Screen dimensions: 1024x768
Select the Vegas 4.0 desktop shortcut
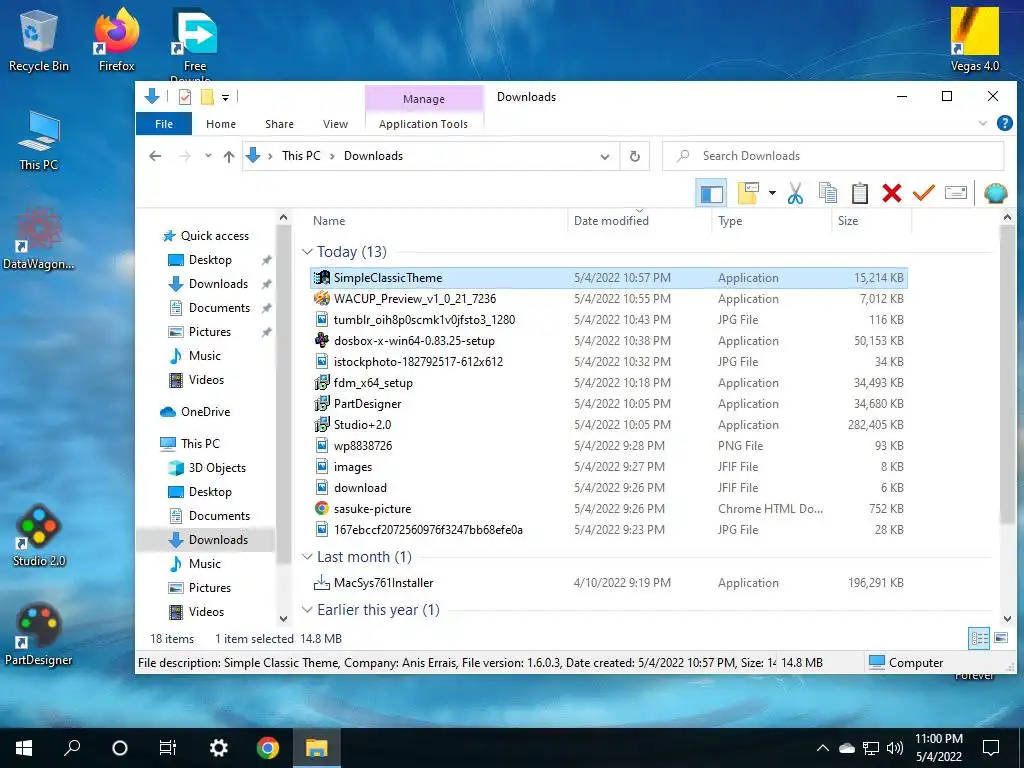click(974, 40)
